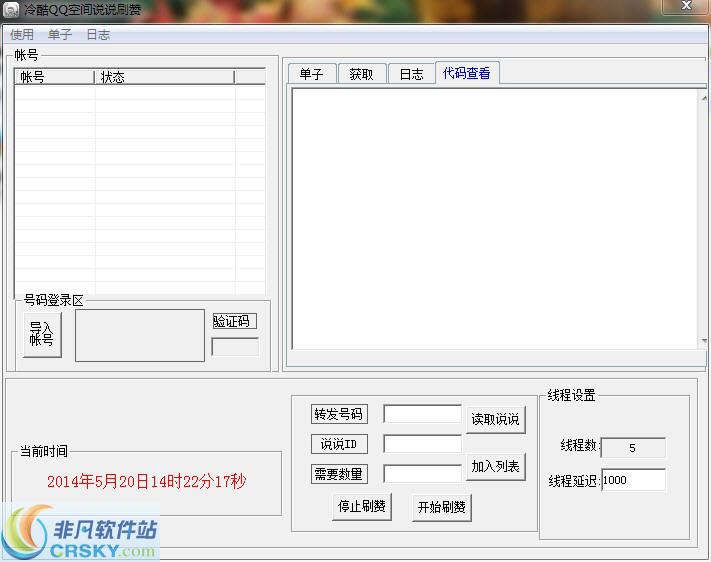Viewport: 711px width, 562px height.
Task: Click the 验证码 label
Action: point(234,321)
